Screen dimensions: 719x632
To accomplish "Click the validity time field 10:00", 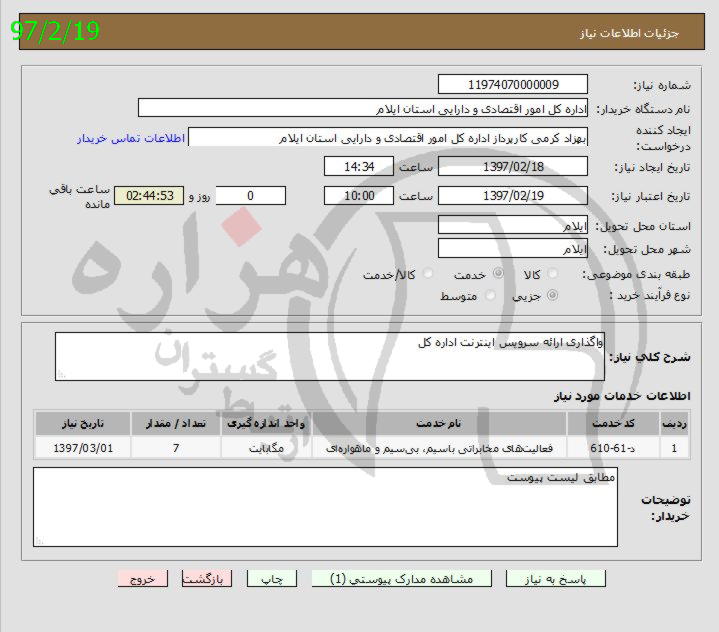I will (359, 196).
